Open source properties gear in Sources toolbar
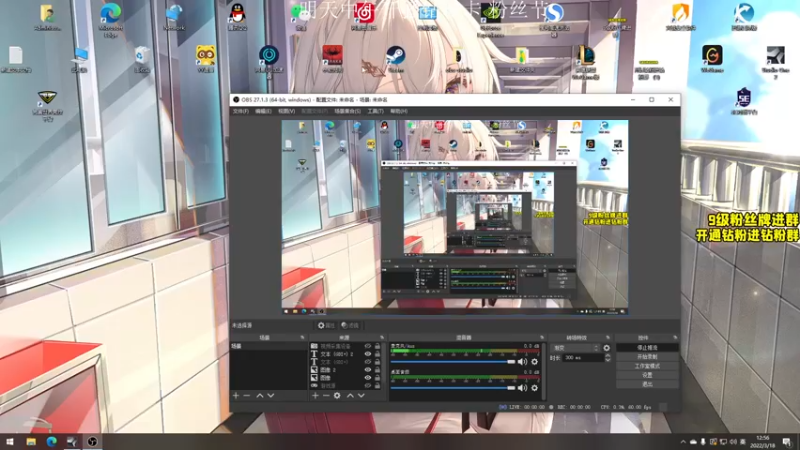 coord(337,395)
